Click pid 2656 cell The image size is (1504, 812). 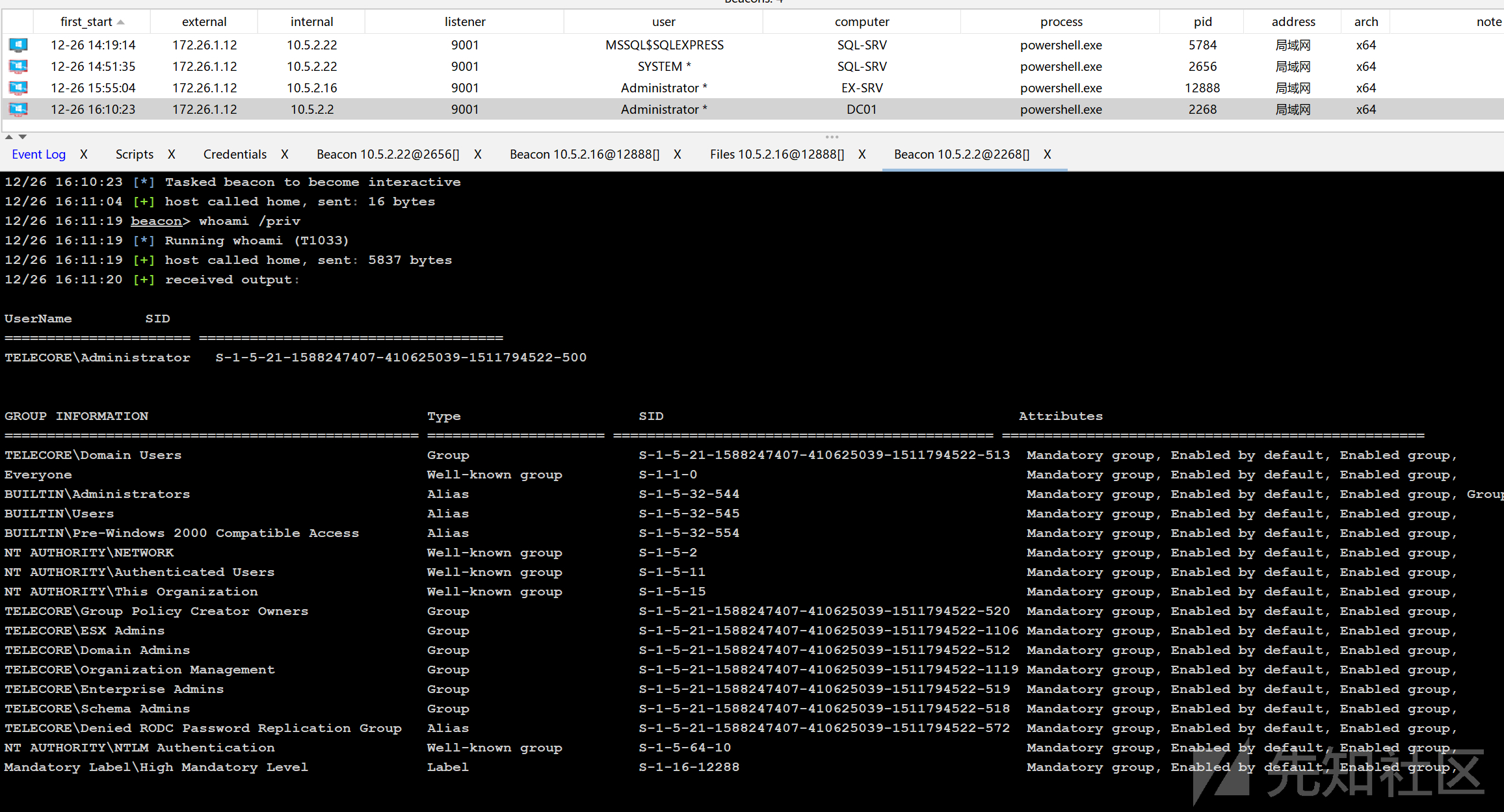(x=1202, y=66)
